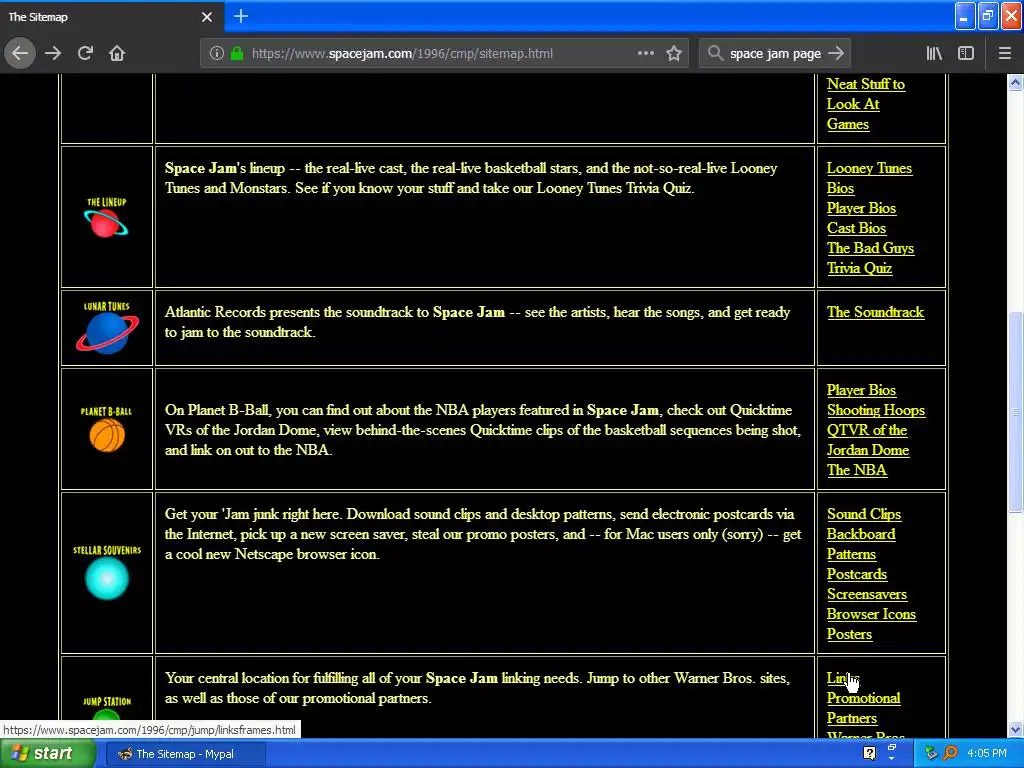Reload the page with refresh icon
Viewport: 1024px width, 768px height.
click(x=86, y=54)
